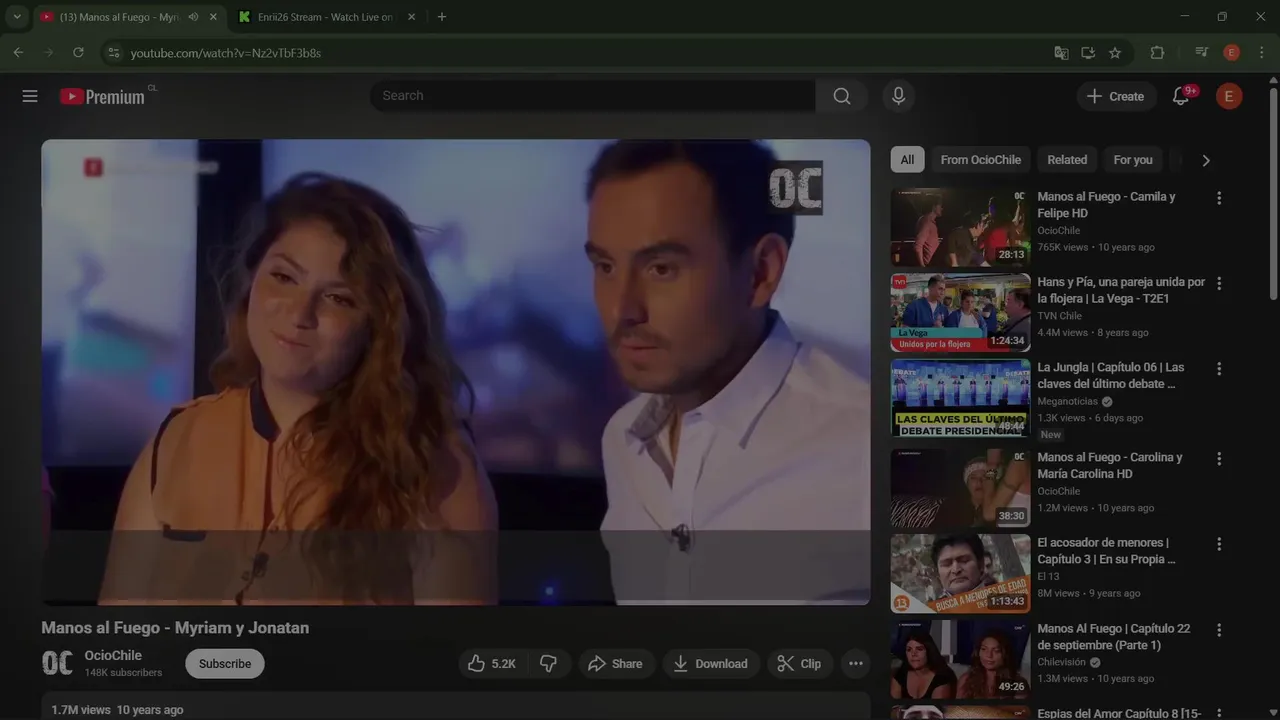Select the For you filter chip
The height and width of the screenshot is (720, 1280).
coord(1133,160)
